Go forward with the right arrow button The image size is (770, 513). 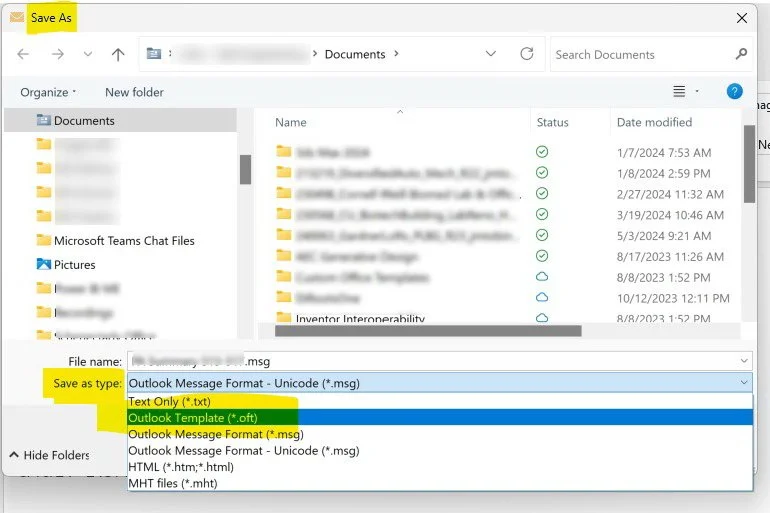[58, 54]
